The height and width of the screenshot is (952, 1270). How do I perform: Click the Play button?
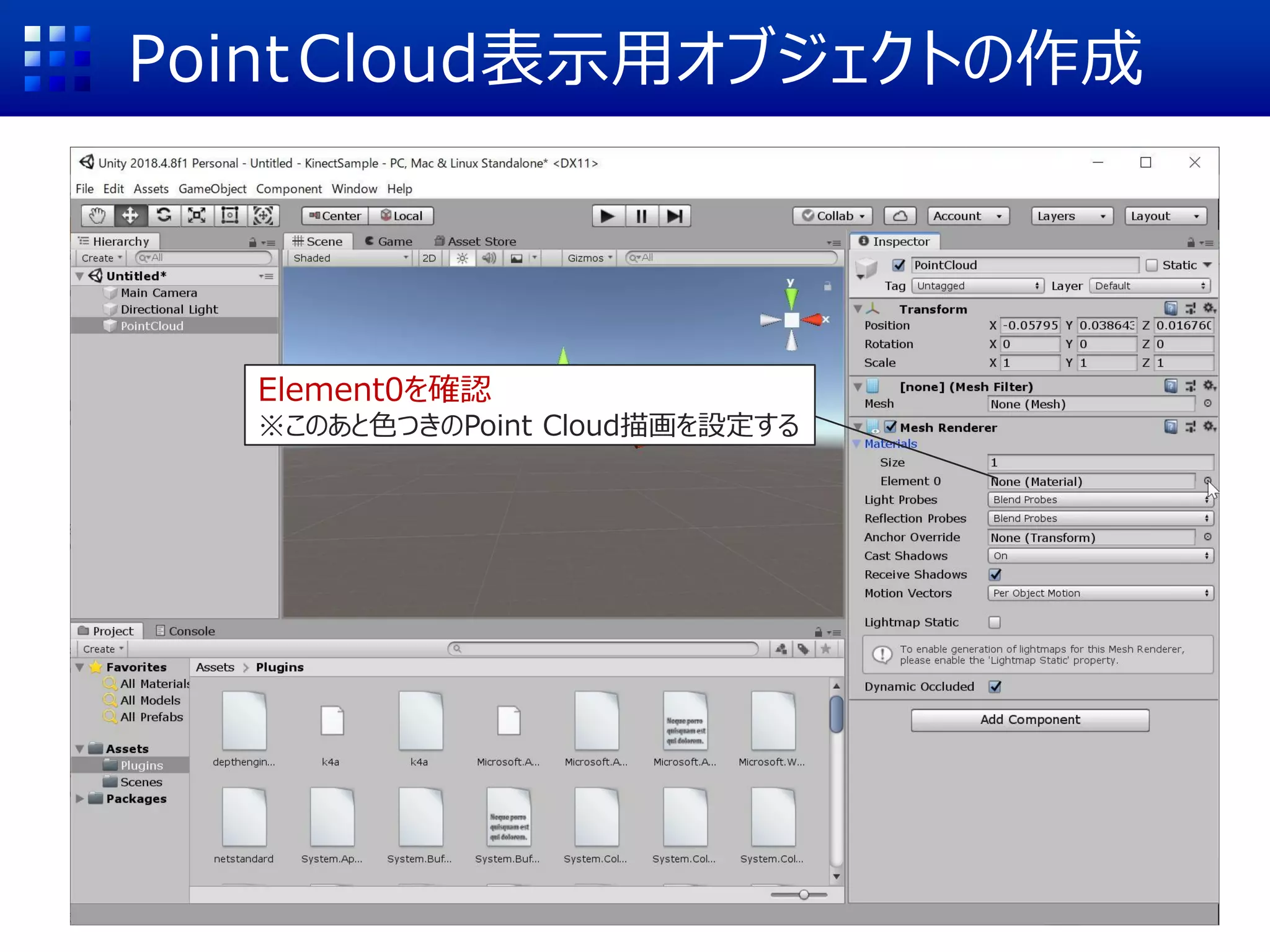pos(608,216)
